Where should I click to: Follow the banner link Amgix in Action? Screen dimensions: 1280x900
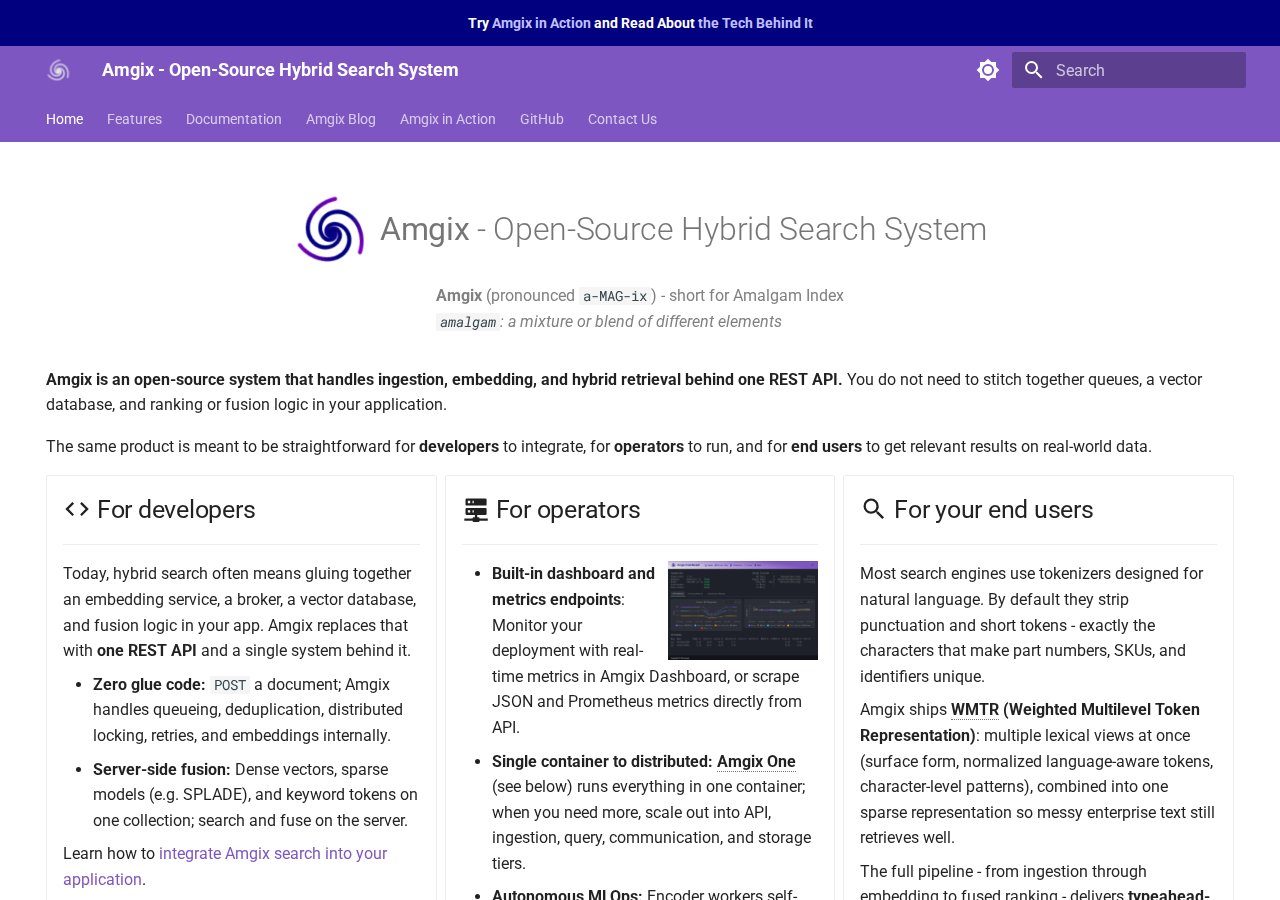pyautogui.click(x=541, y=23)
